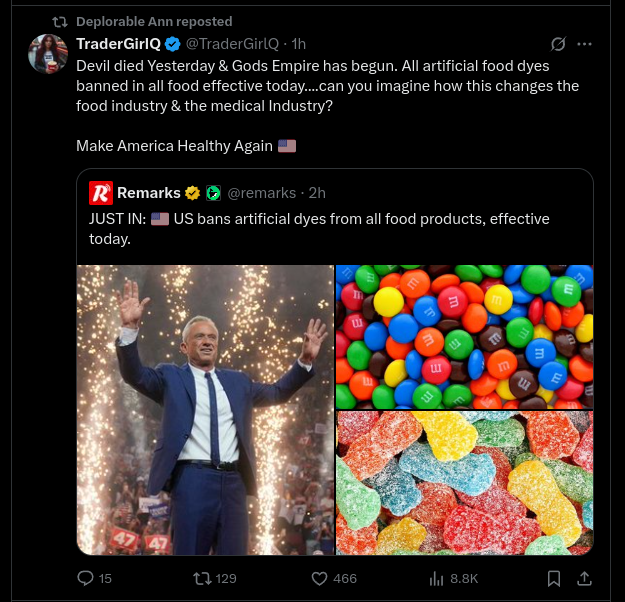Open the three-dot More menu
Viewport: 625px width, 602px height.
point(585,44)
